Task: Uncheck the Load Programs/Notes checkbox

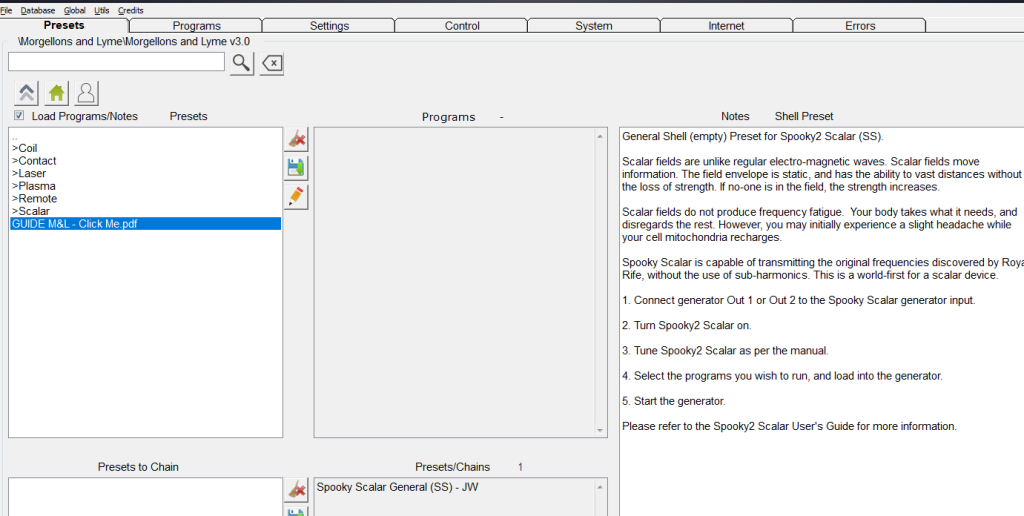Action: pos(19,116)
